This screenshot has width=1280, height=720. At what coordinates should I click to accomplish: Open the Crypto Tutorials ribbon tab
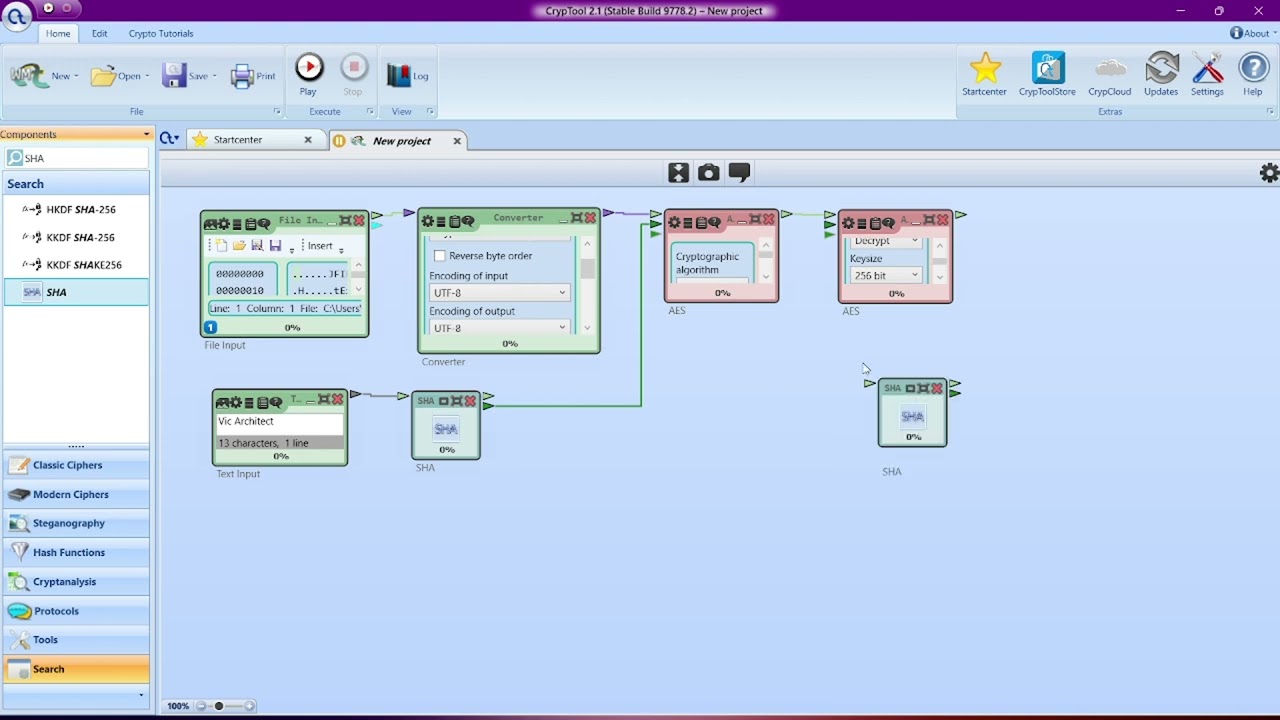pyautogui.click(x=161, y=33)
